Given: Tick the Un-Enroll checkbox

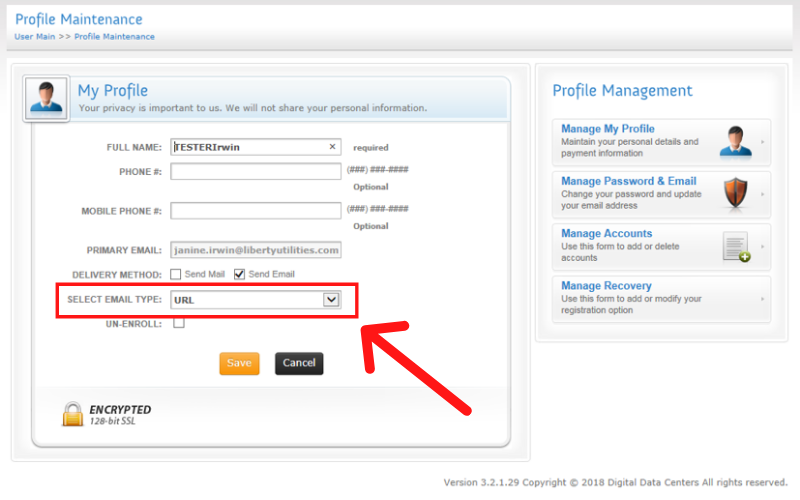Looking at the screenshot, I should [179, 323].
